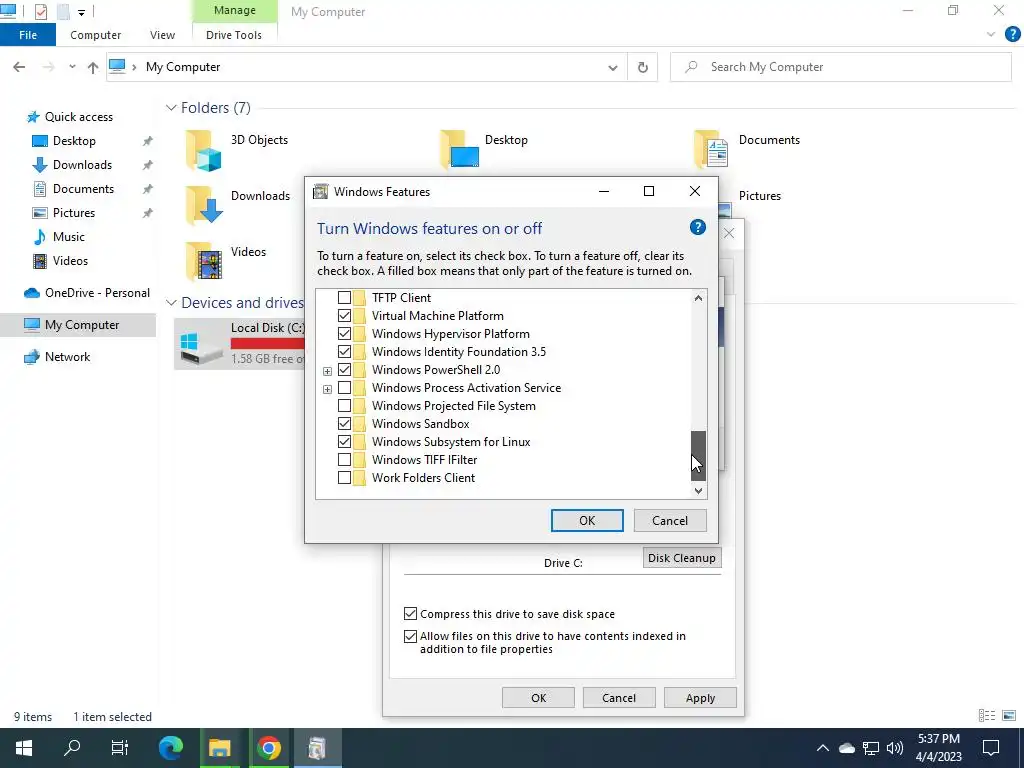Viewport: 1024px width, 768px height.
Task: Go back with the back arrow
Action: 20,67
